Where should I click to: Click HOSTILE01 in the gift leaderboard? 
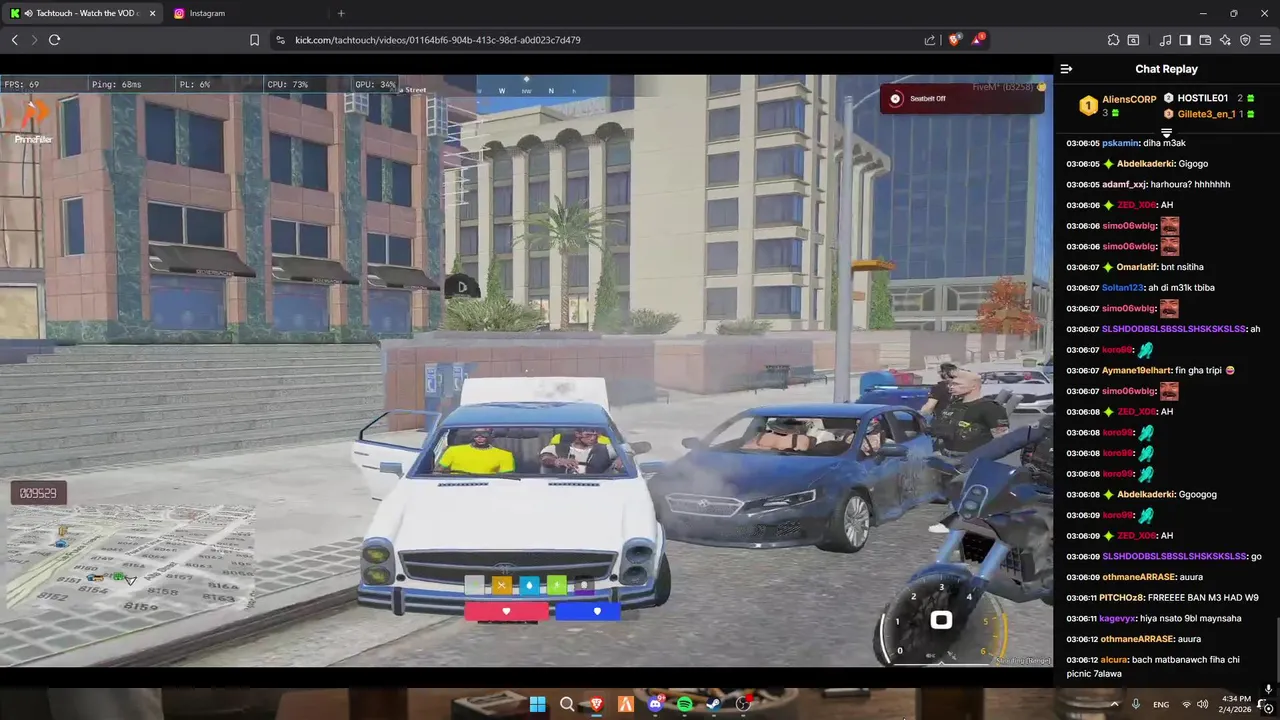[1202, 98]
